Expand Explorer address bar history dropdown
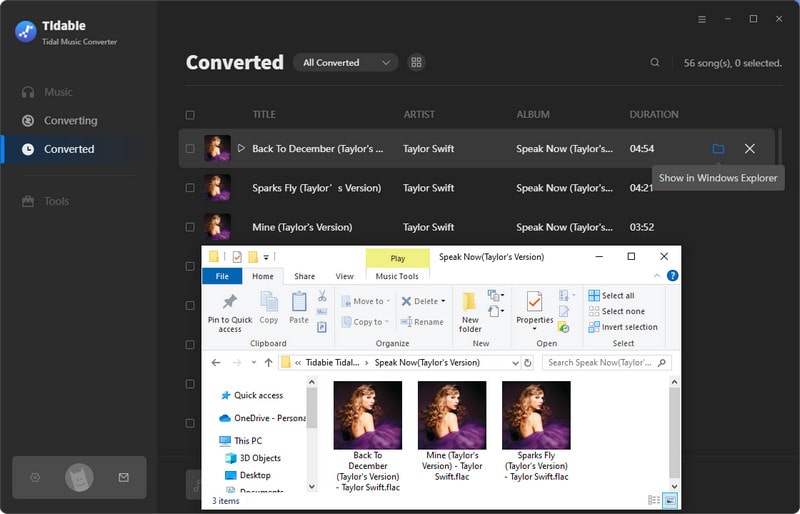This screenshot has height=514, width=800. tap(515, 363)
